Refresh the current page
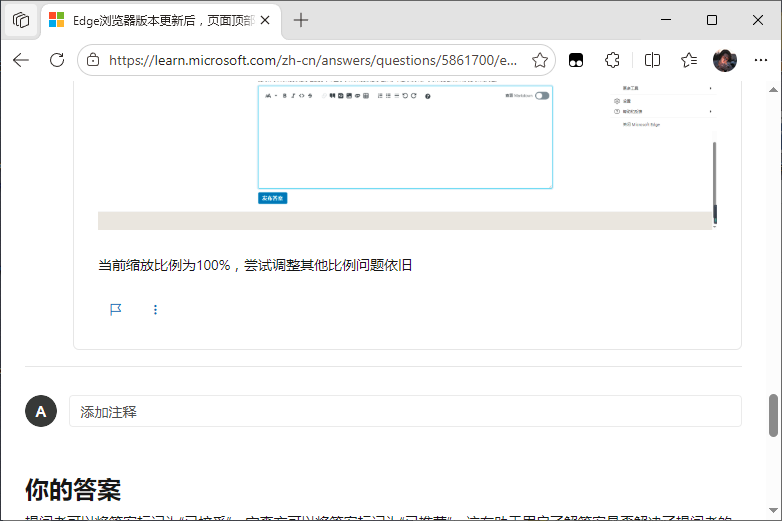782x521 pixels. [57, 60]
